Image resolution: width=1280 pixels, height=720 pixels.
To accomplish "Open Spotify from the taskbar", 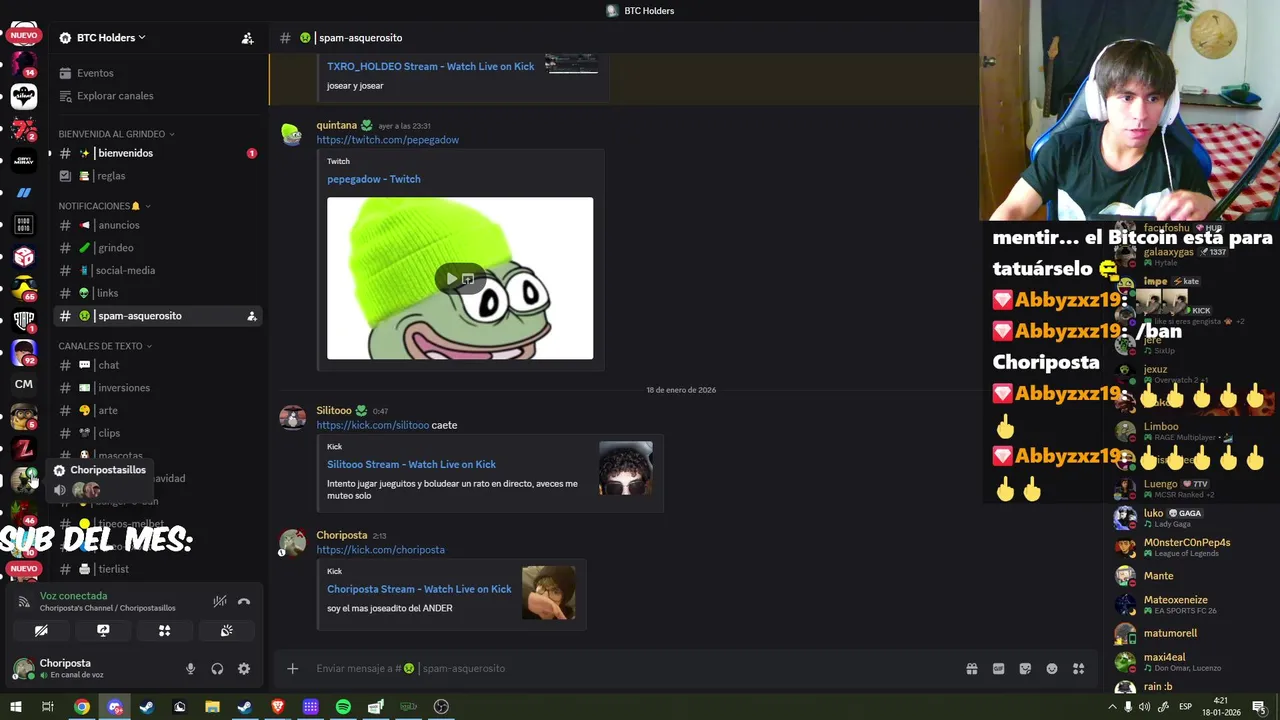I will click(343, 707).
